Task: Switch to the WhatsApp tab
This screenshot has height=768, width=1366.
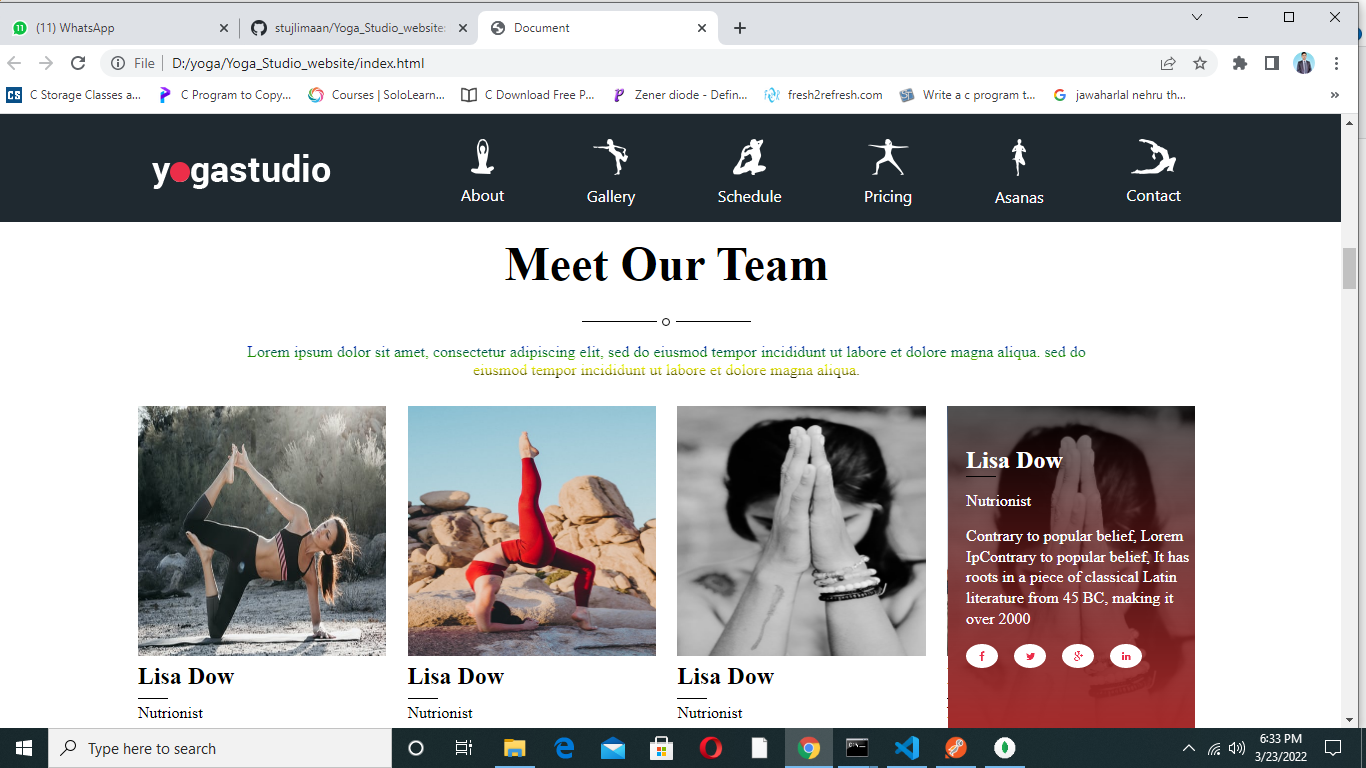Action: (120, 28)
